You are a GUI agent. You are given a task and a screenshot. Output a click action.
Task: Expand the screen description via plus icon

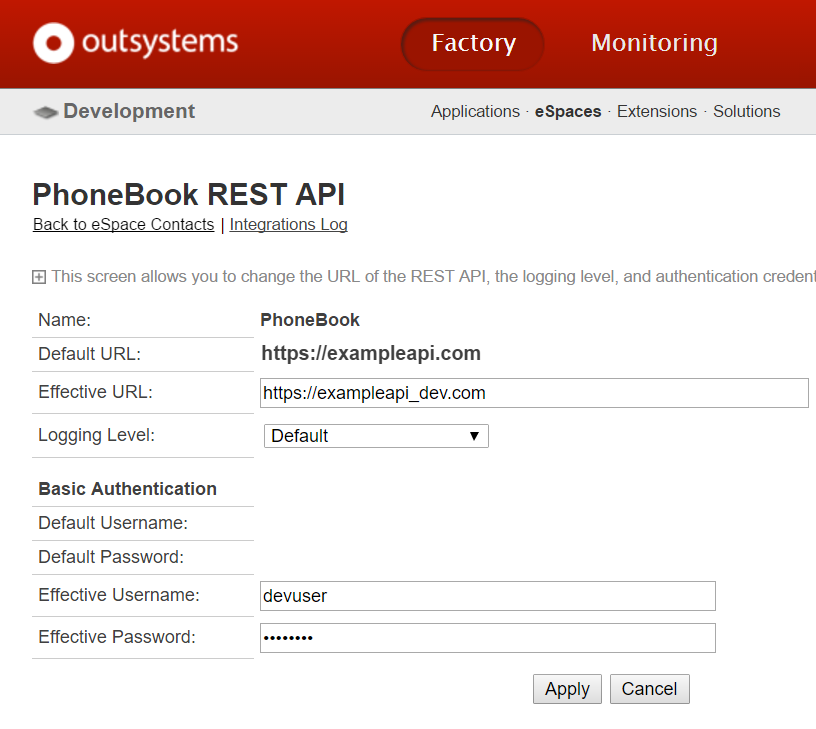(39, 276)
